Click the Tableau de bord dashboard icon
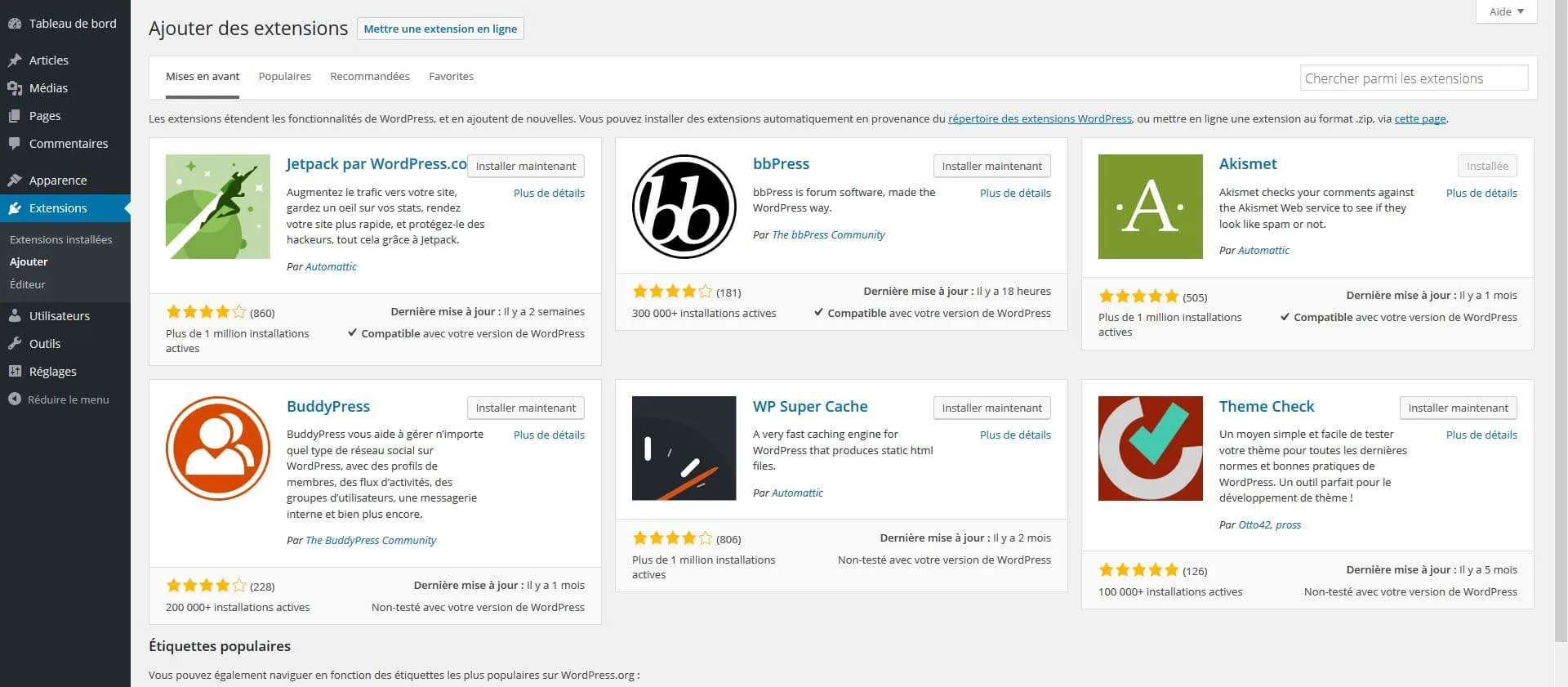Image resolution: width=1568 pixels, height=687 pixels. click(x=15, y=24)
